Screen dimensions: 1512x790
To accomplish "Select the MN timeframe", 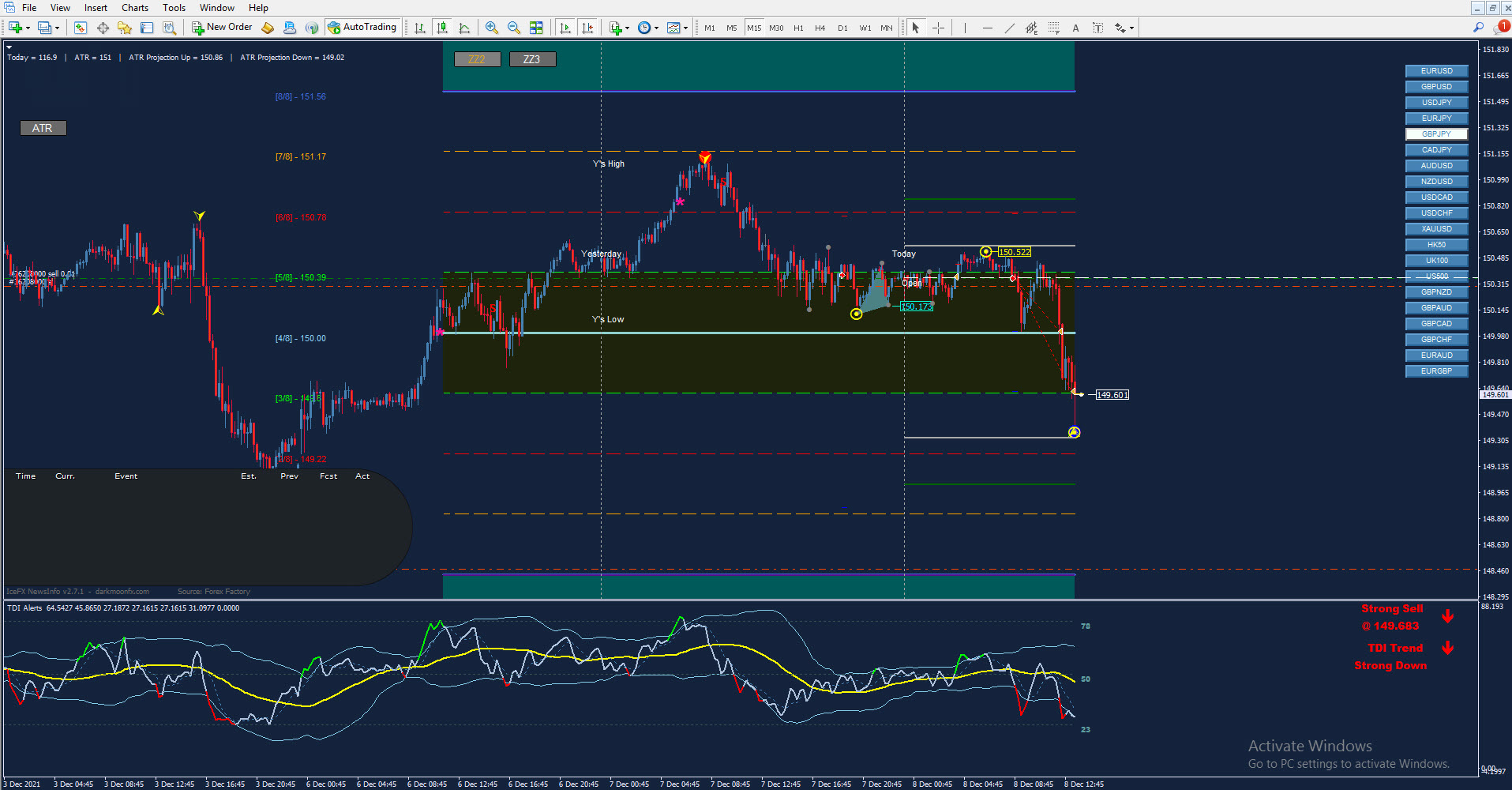I will (x=887, y=28).
